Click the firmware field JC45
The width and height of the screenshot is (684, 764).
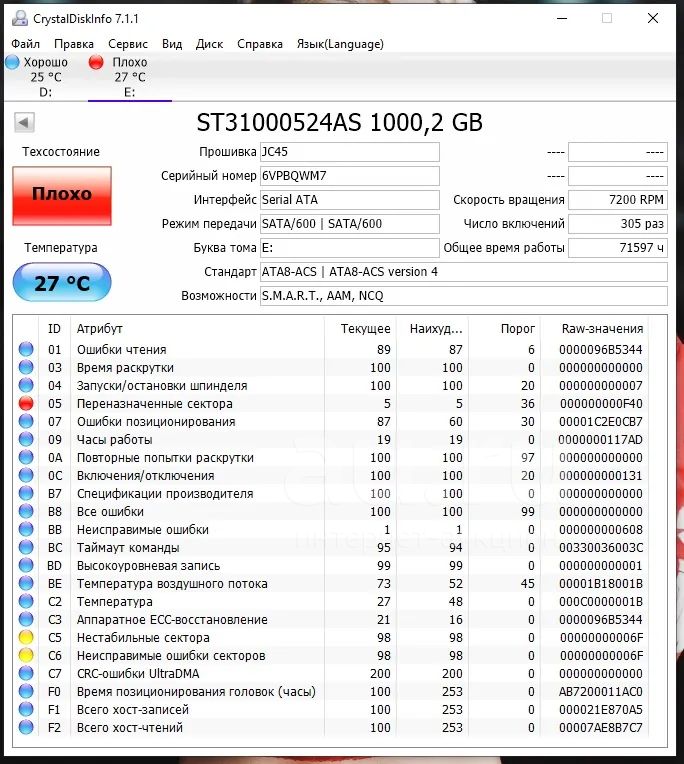click(350, 152)
